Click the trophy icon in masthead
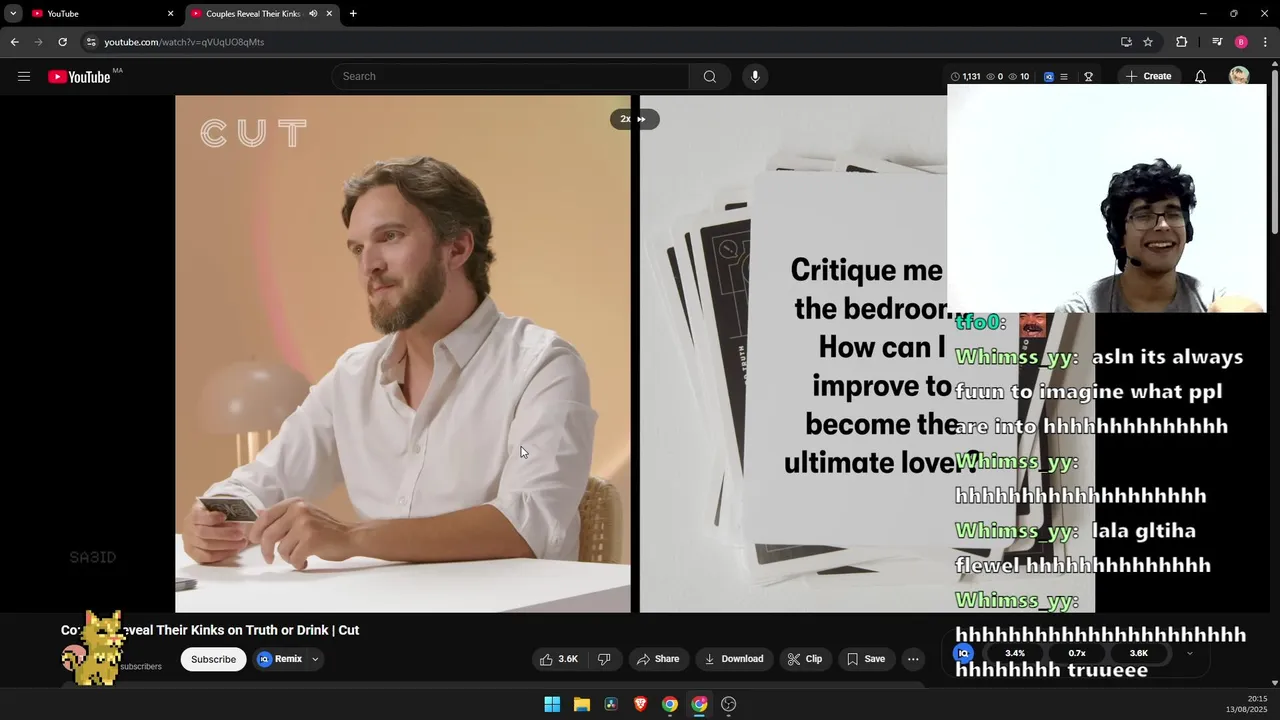Viewport: 1280px width, 720px height. point(1088,76)
